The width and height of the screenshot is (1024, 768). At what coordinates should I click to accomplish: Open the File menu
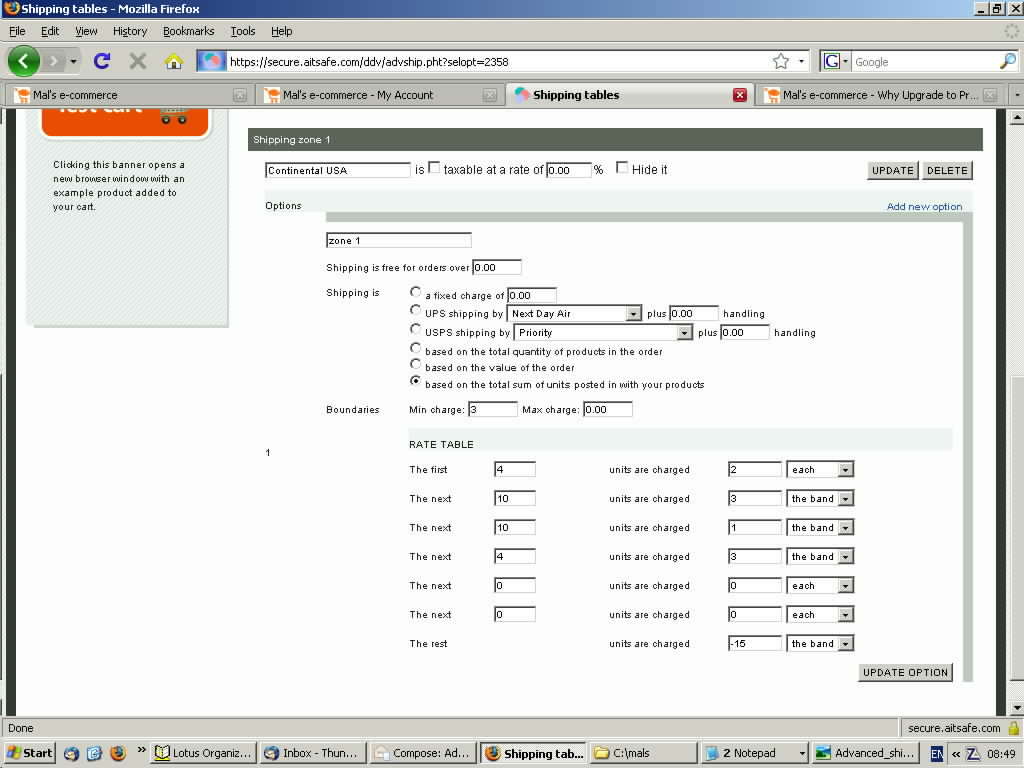(x=17, y=31)
